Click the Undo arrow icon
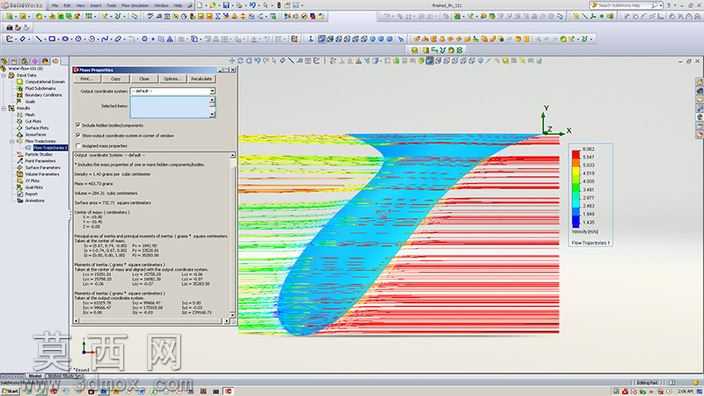The image size is (704, 396). point(253,5)
